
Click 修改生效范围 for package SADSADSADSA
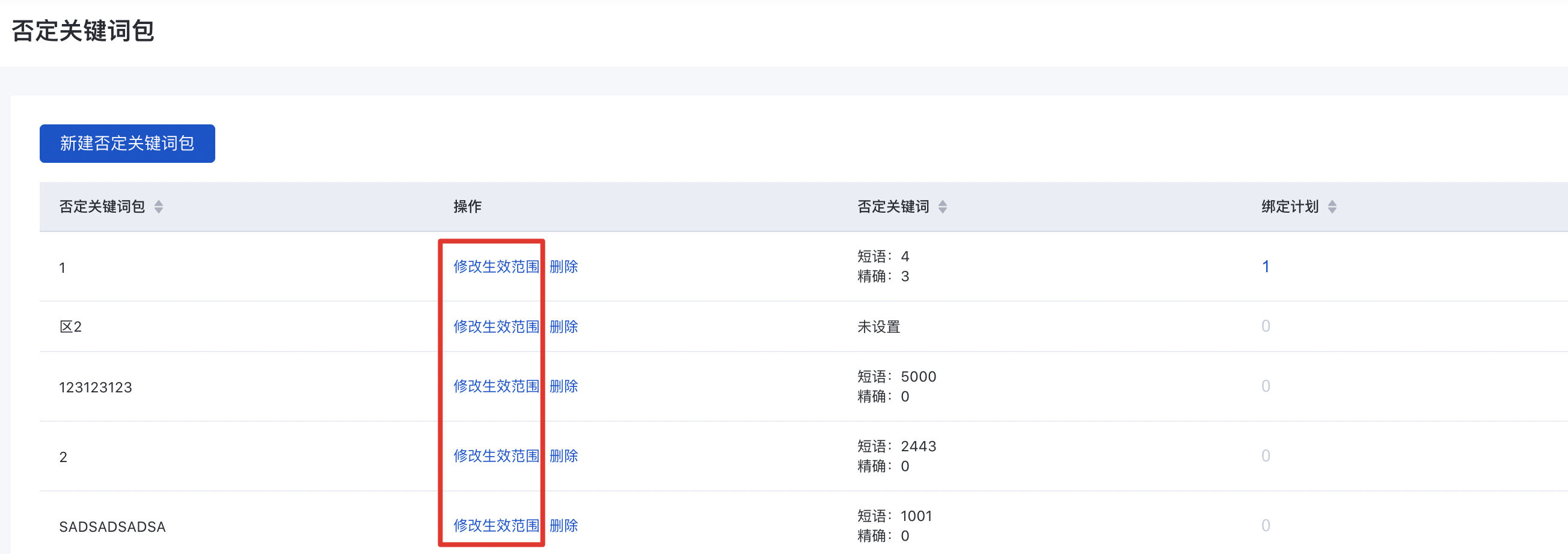496,525
